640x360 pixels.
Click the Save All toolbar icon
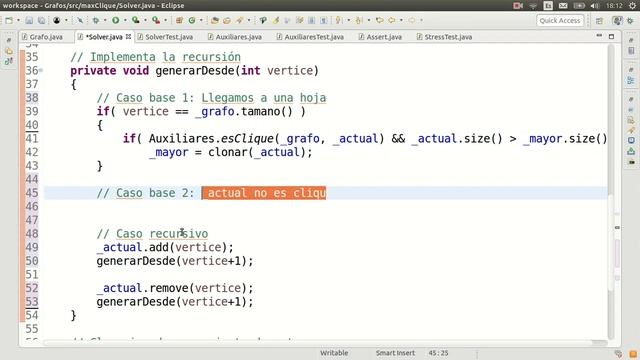41,20
